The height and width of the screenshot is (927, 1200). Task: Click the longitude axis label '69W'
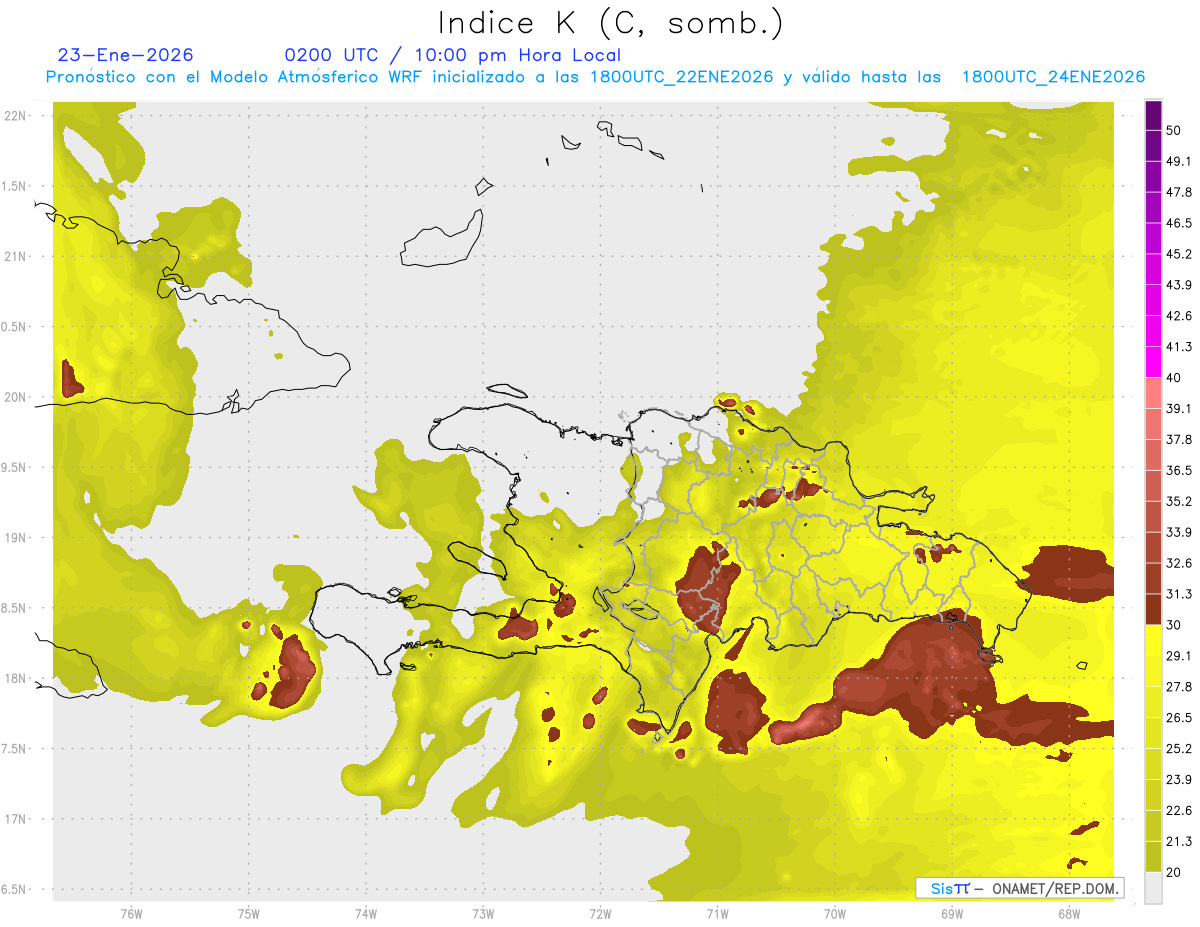tap(951, 914)
